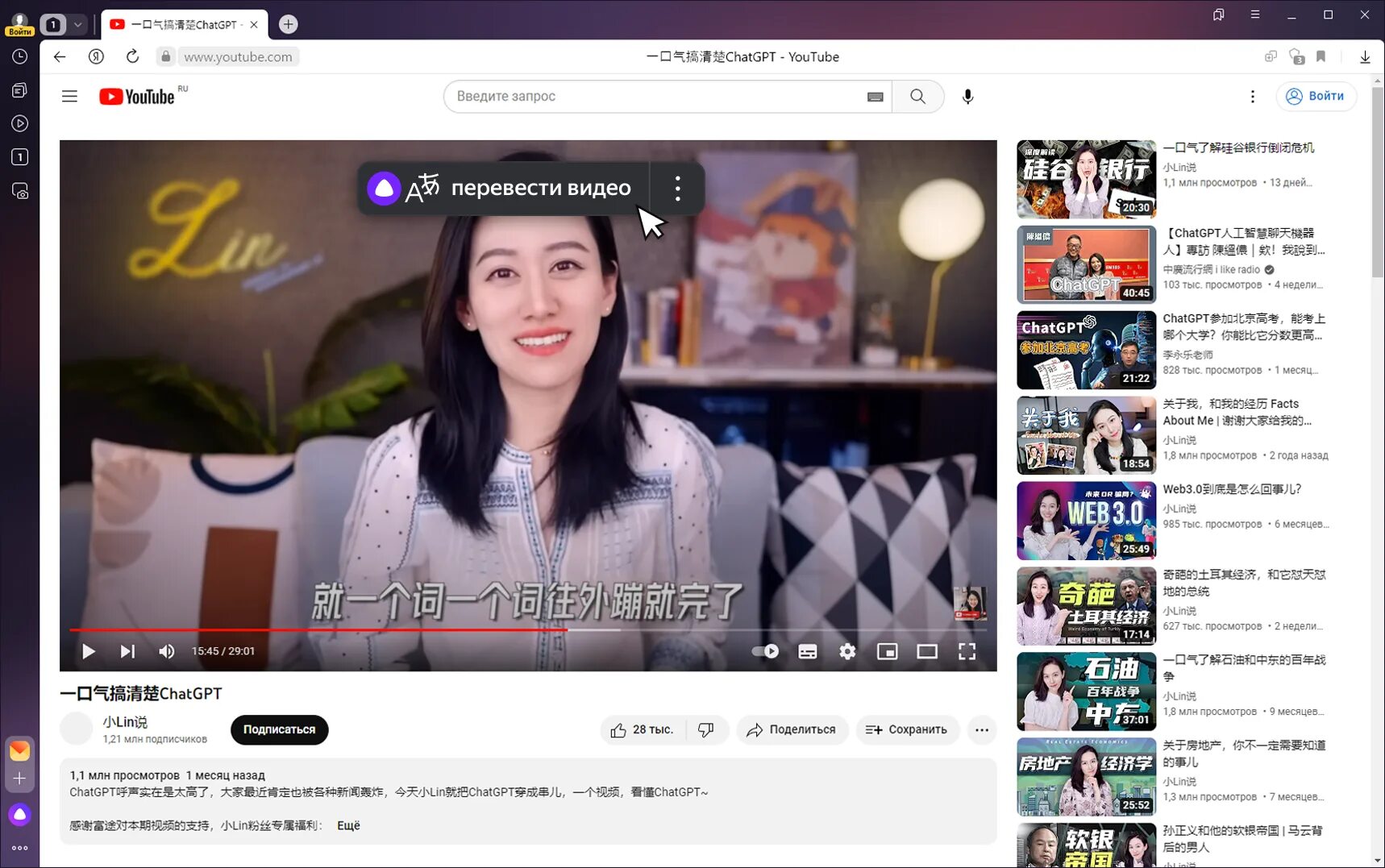Close the ChatGPT YouTube tab

click(254, 24)
